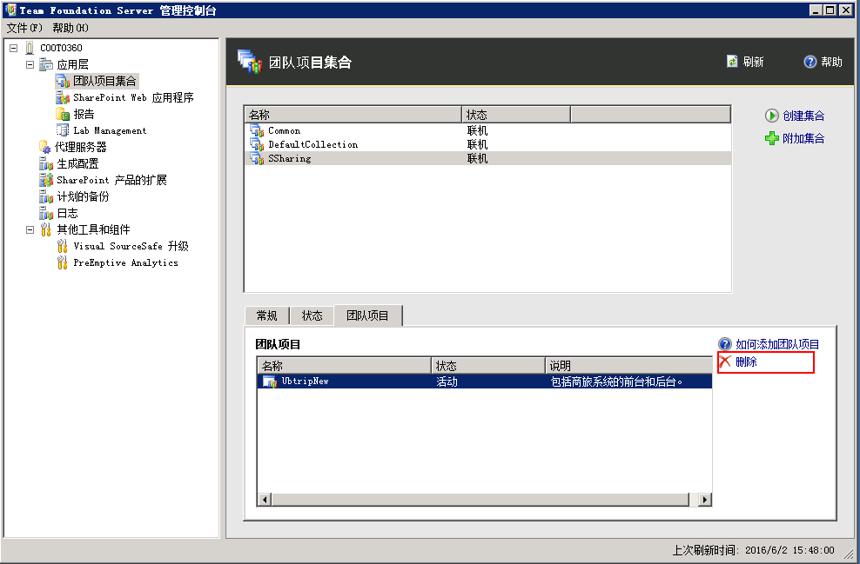Select the UbtripNew project icon
Viewport: 860px width, 564px height.
click(270, 381)
